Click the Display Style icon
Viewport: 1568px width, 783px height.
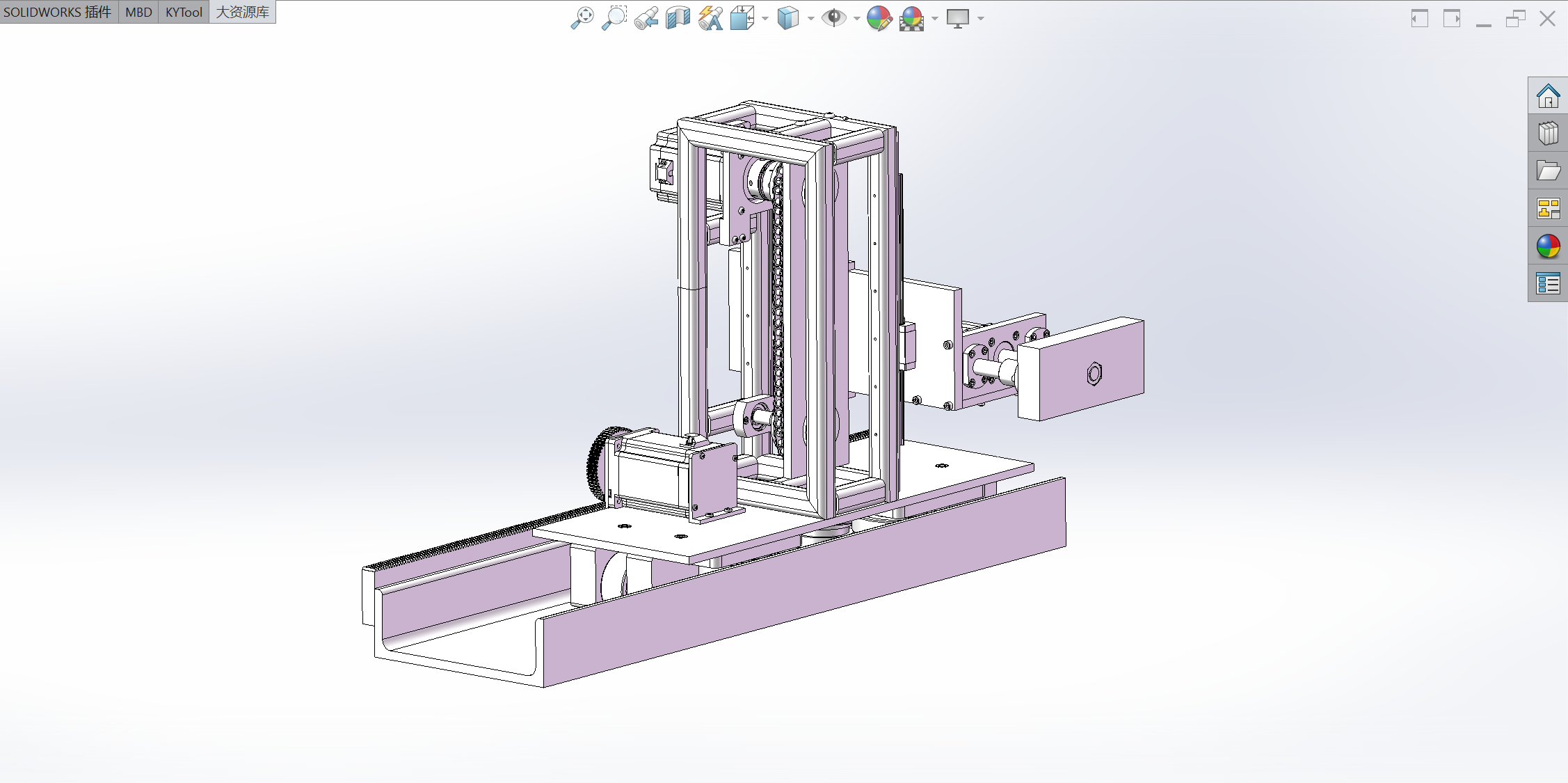(x=787, y=18)
